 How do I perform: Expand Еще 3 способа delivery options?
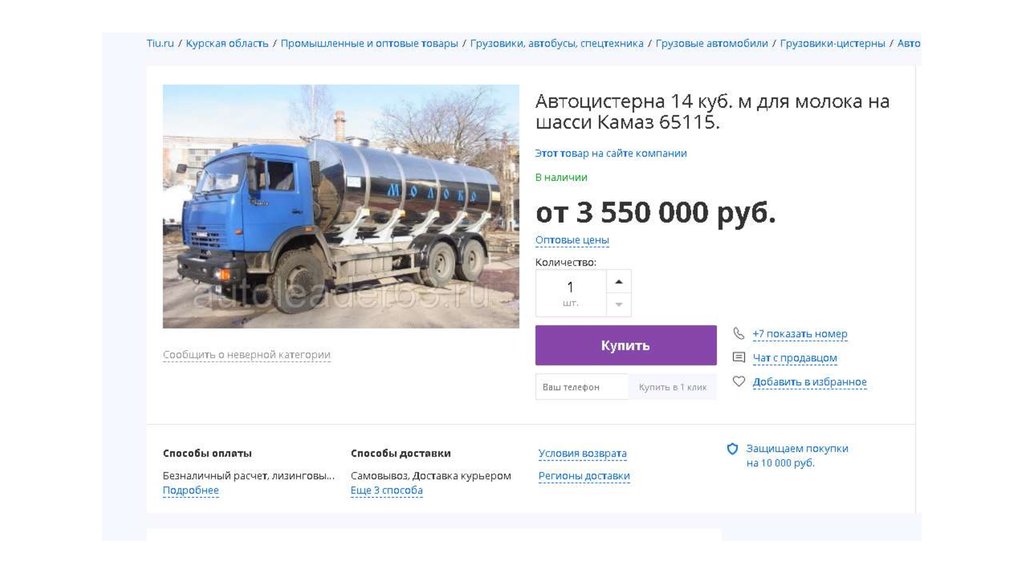387,490
